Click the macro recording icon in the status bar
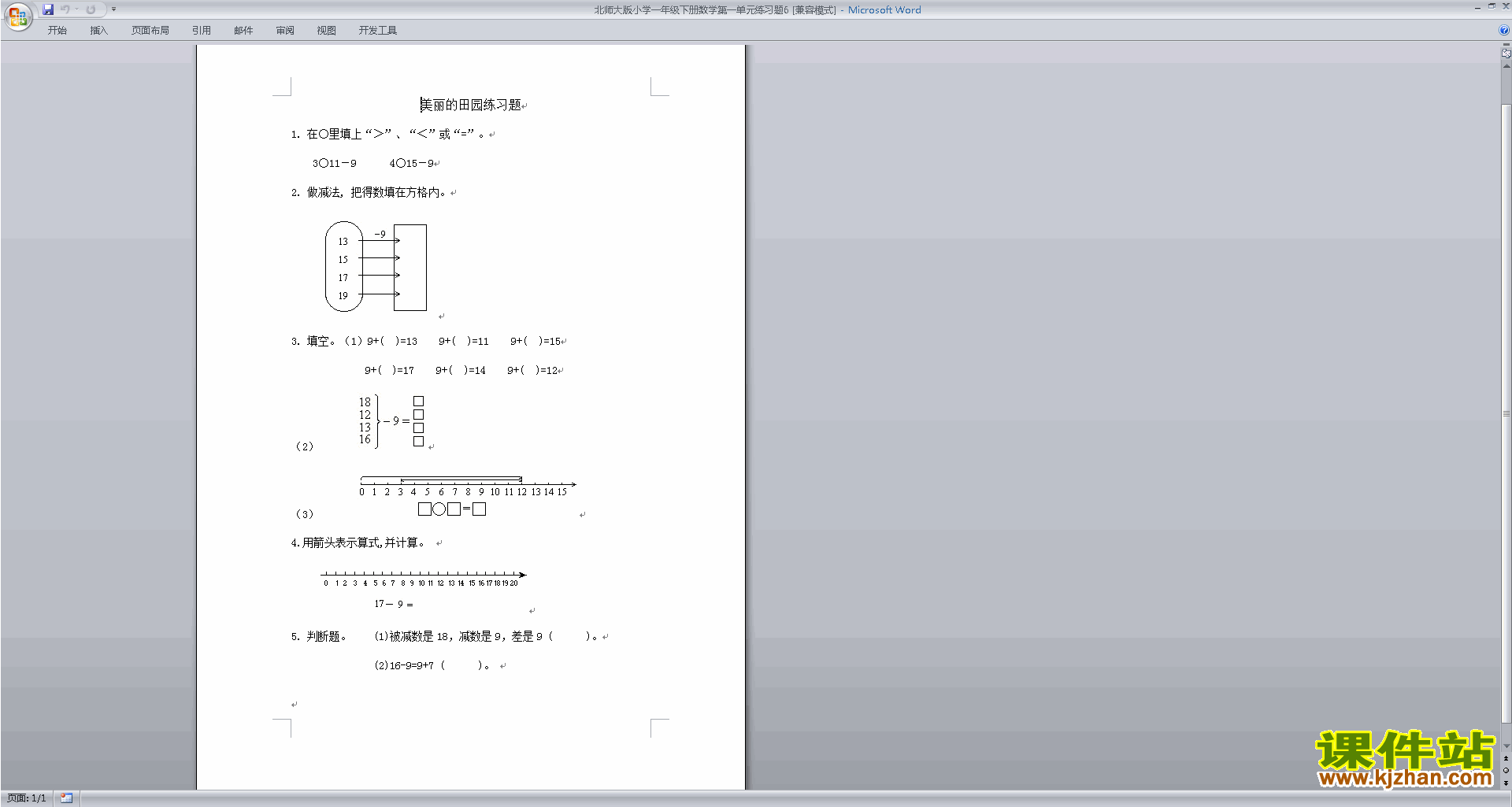 67,798
